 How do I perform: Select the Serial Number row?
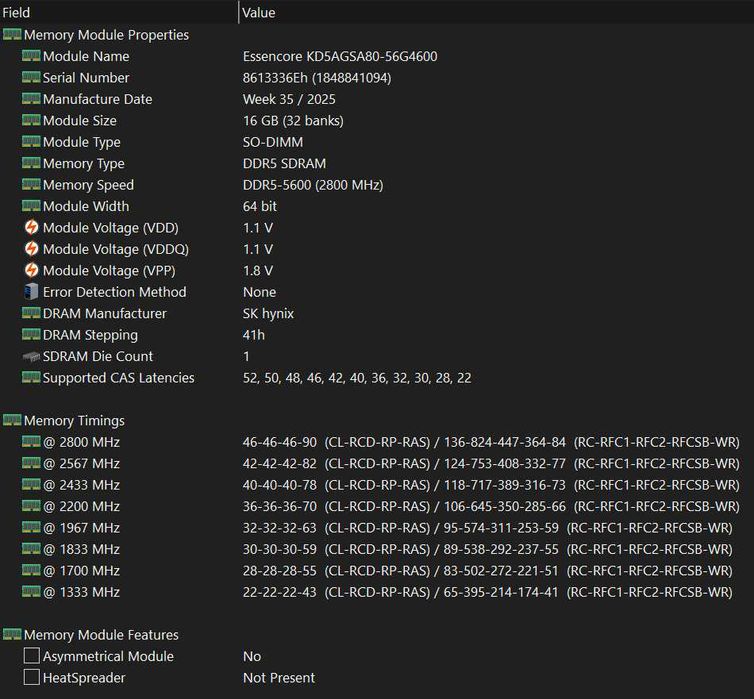(x=86, y=78)
